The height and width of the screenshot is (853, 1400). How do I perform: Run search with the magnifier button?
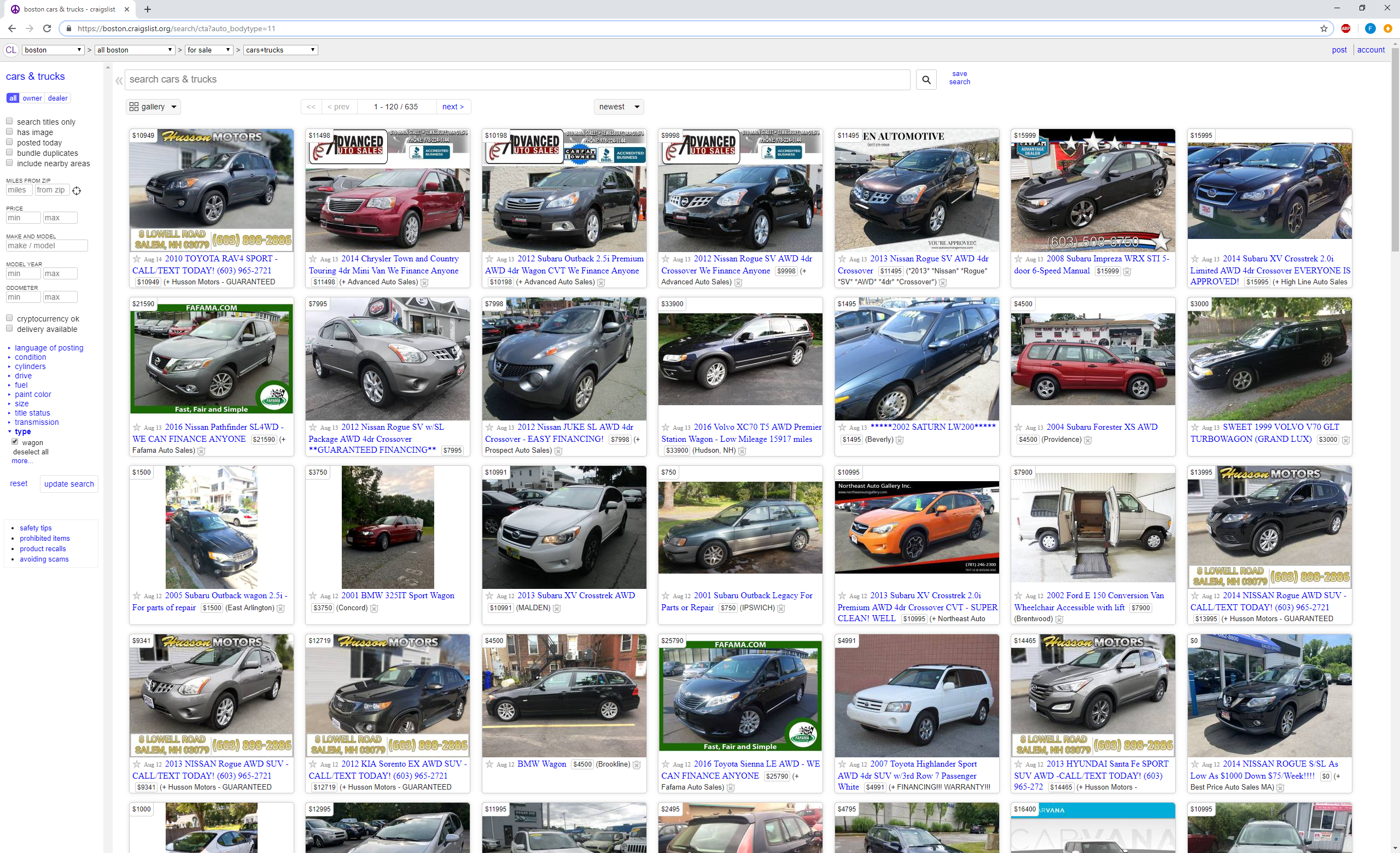(926, 79)
